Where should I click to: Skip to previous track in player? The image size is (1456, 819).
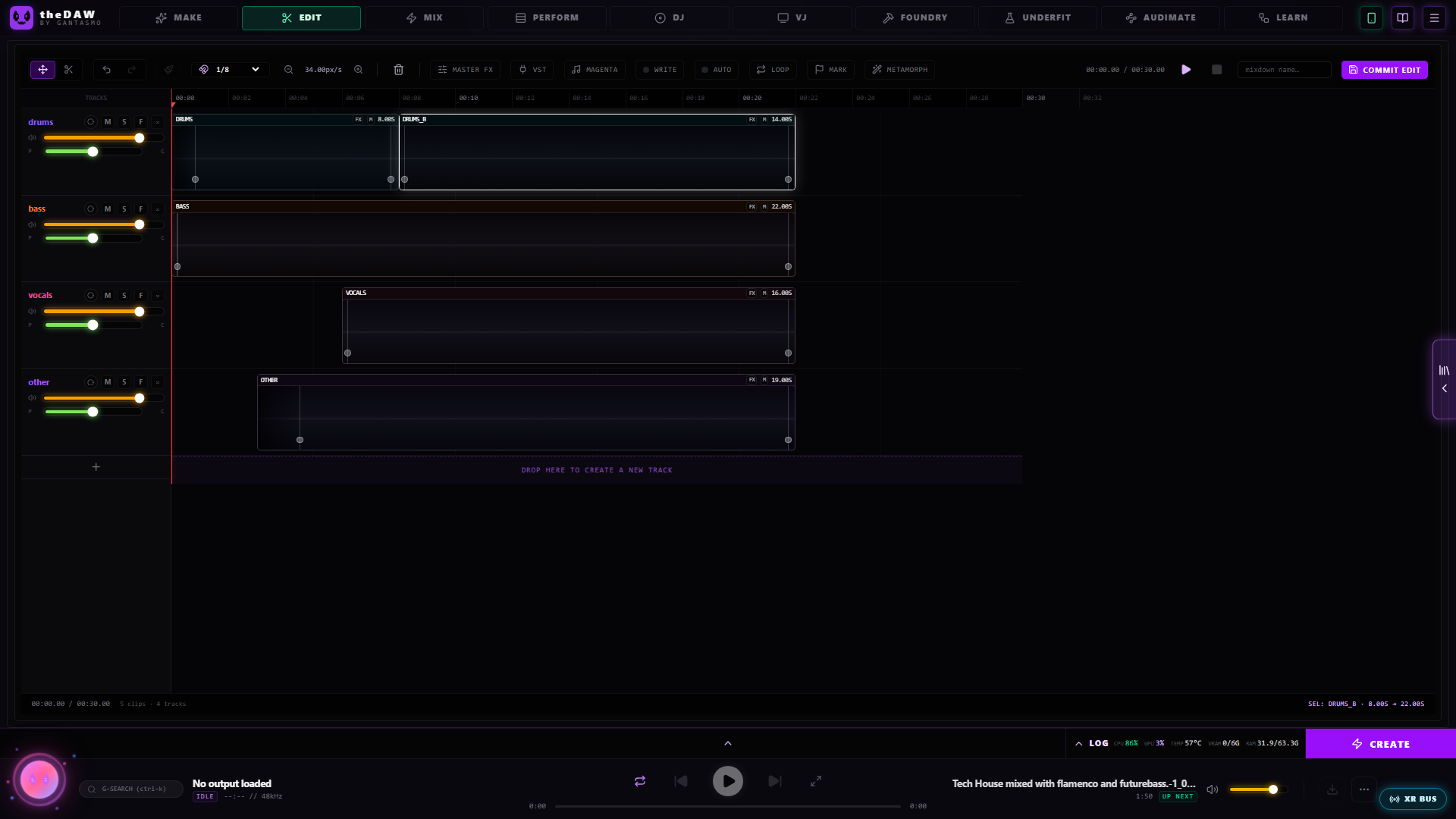pyautogui.click(x=681, y=781)
